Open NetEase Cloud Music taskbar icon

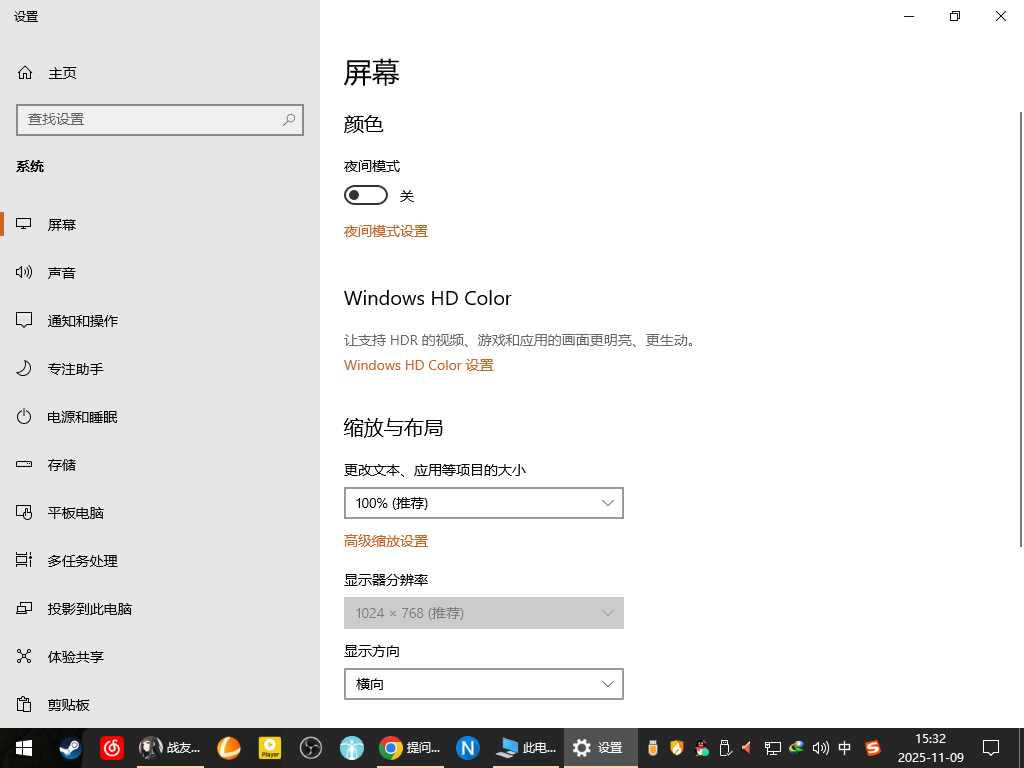point(111,748)
